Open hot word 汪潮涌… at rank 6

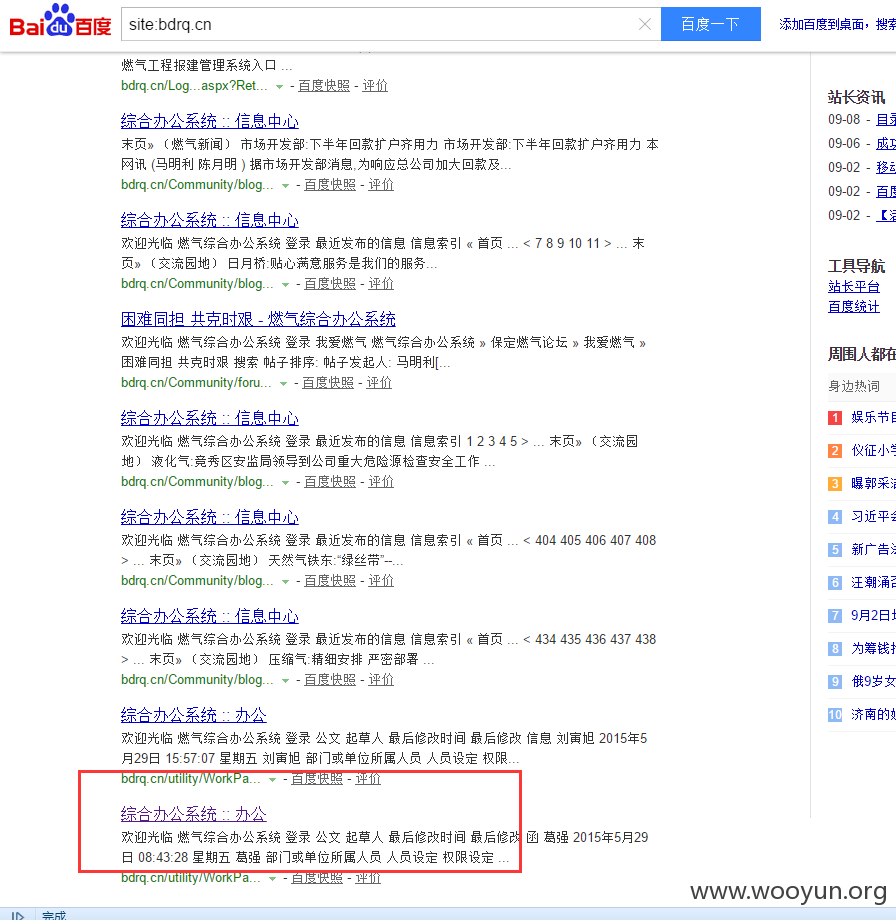874,583
